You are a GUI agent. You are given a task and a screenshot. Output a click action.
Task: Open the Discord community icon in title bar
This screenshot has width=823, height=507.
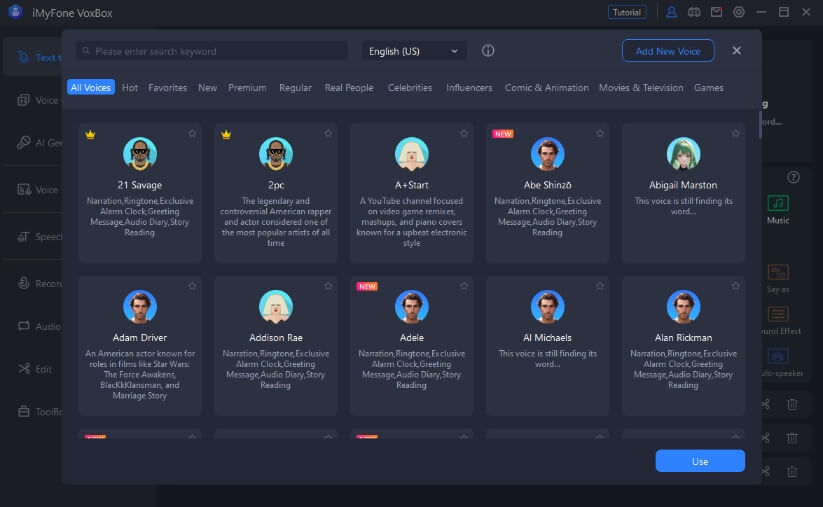[694, 12]
